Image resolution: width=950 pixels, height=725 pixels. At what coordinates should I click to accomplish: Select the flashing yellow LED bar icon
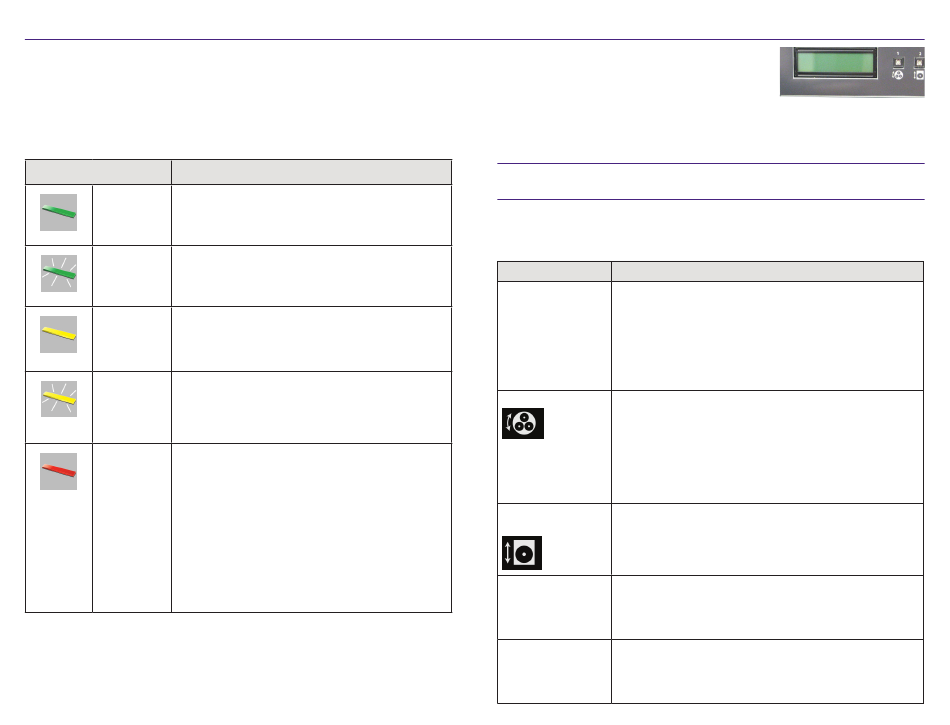coord(59,399)
